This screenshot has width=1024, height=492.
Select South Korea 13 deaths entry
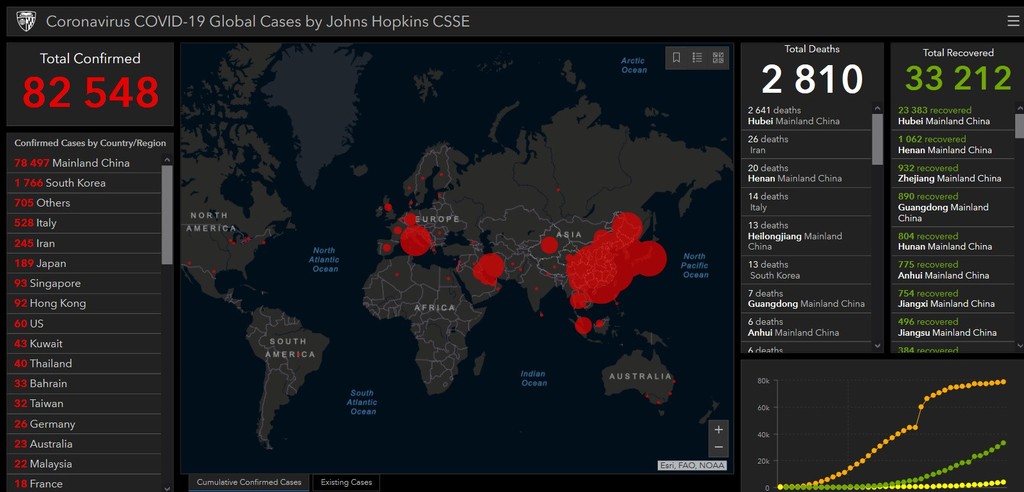(806, 270)
